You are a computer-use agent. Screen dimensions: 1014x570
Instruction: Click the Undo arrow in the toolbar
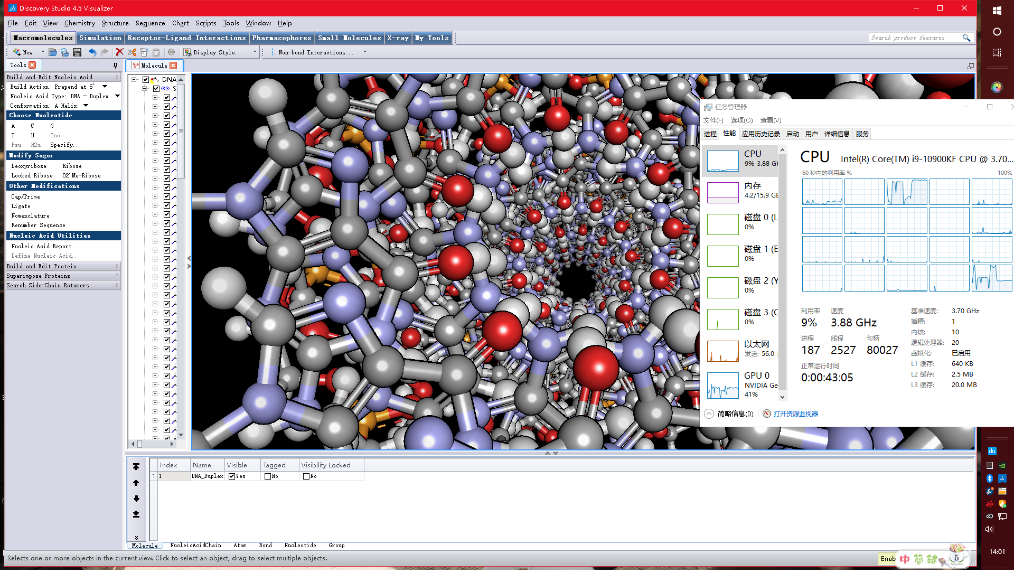click(x=92, y=52)
